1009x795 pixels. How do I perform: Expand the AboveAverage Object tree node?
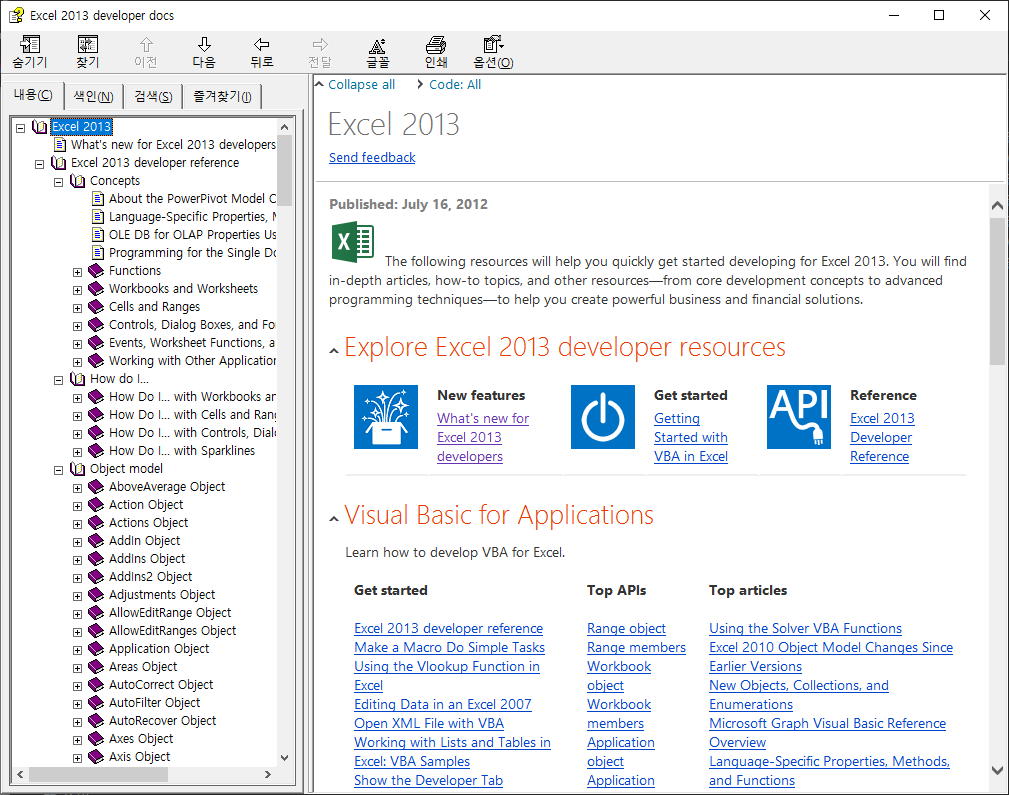pos(77,486)
